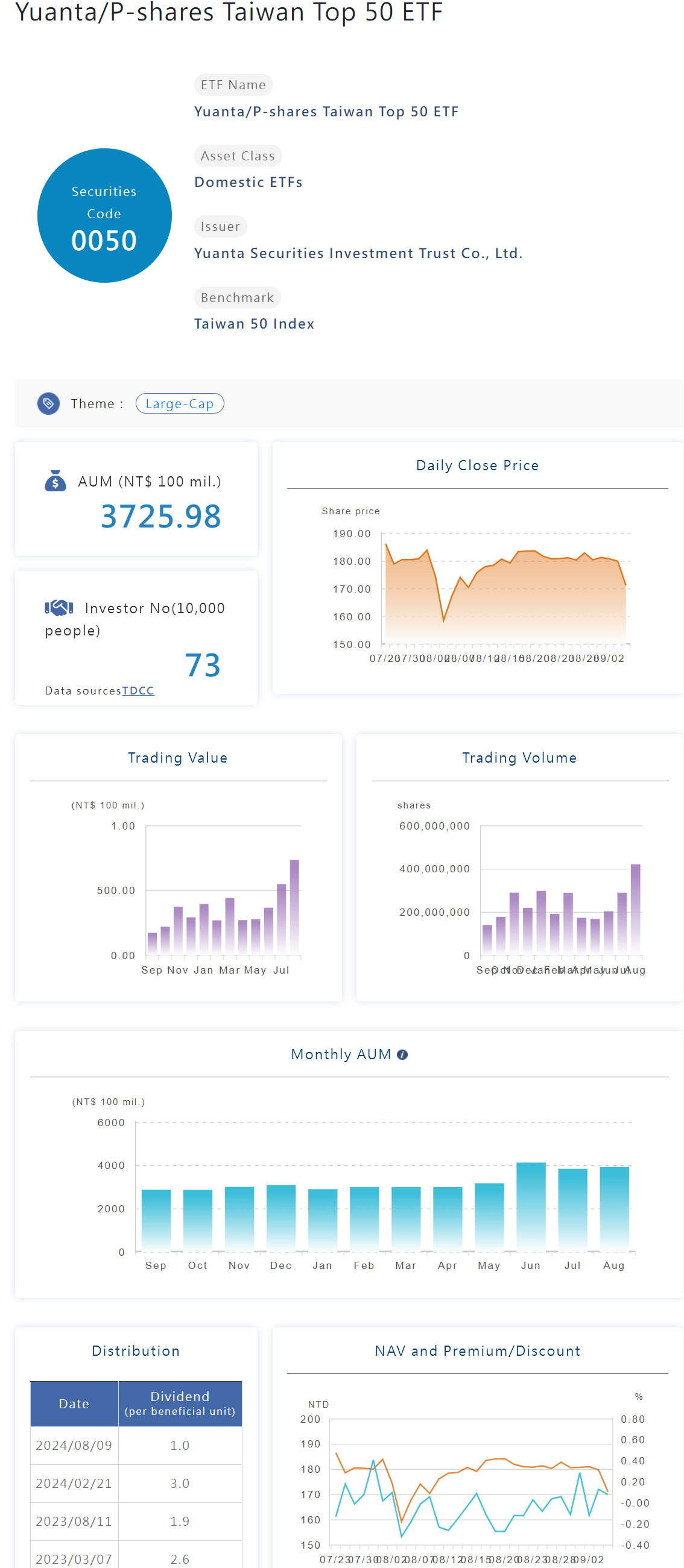Click the tallest Trading Value bar
684x1568 pixels.
[x=294, y=905]
